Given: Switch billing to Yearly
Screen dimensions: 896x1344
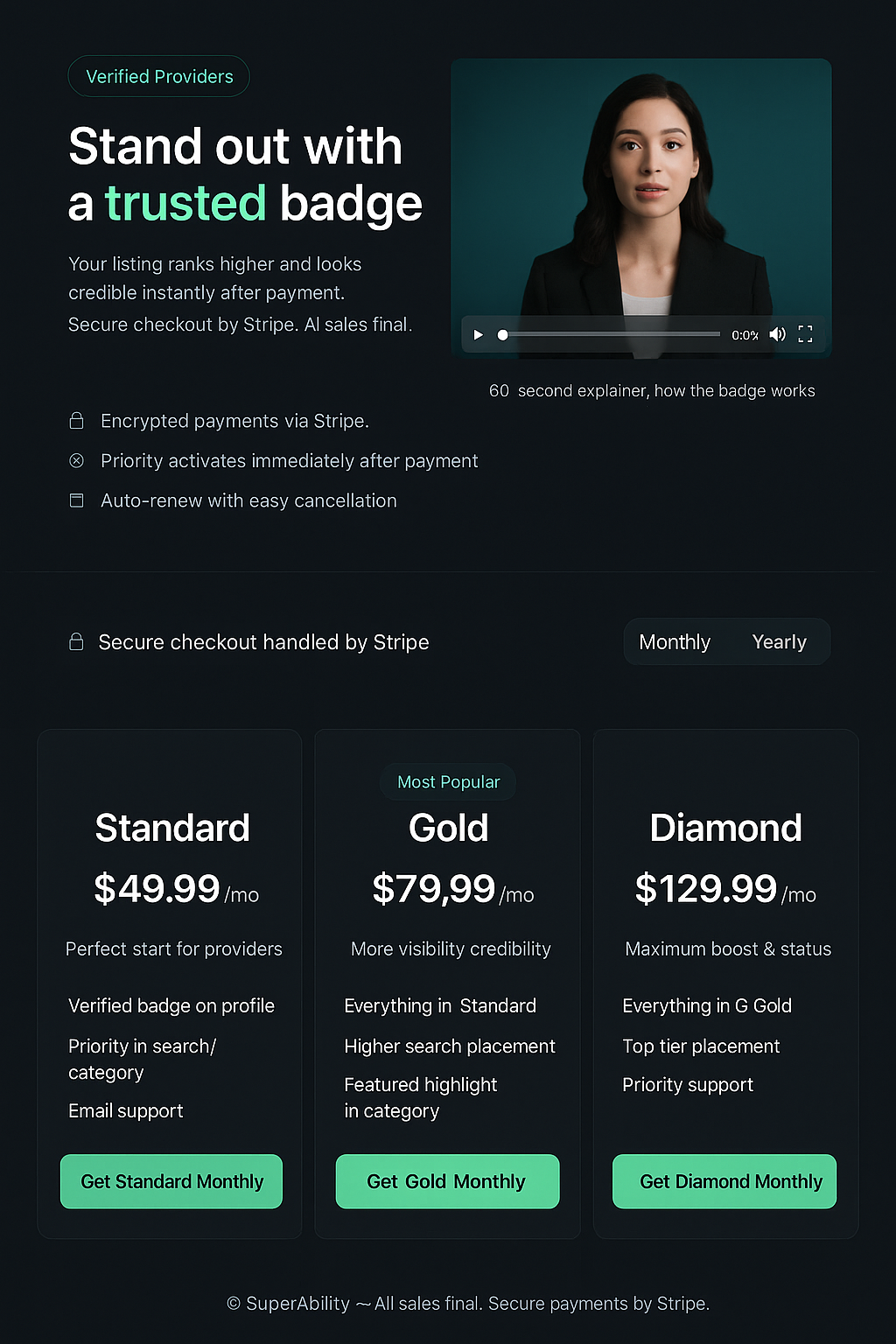Looking at the screenshot, I should [x=779, y=642].
